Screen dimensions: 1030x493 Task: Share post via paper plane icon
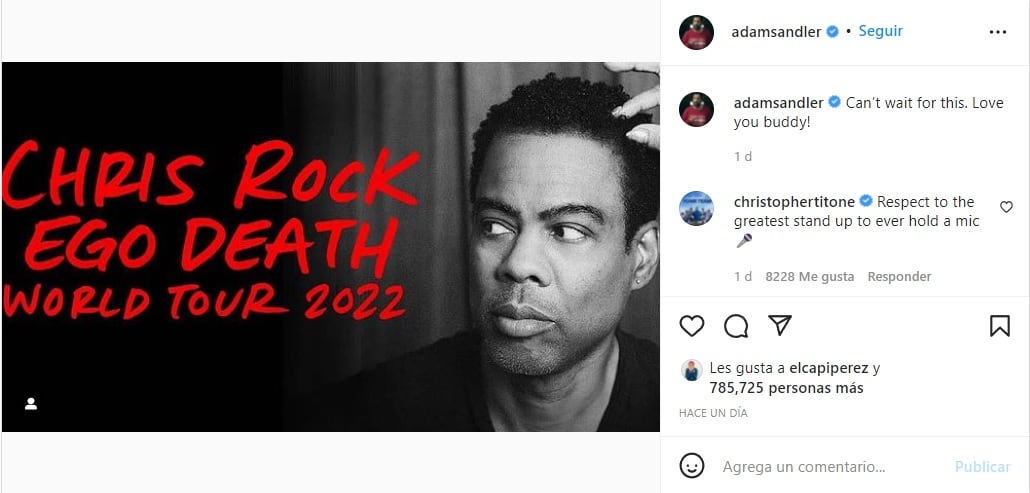pyautogui.click(x=780, y=325)
